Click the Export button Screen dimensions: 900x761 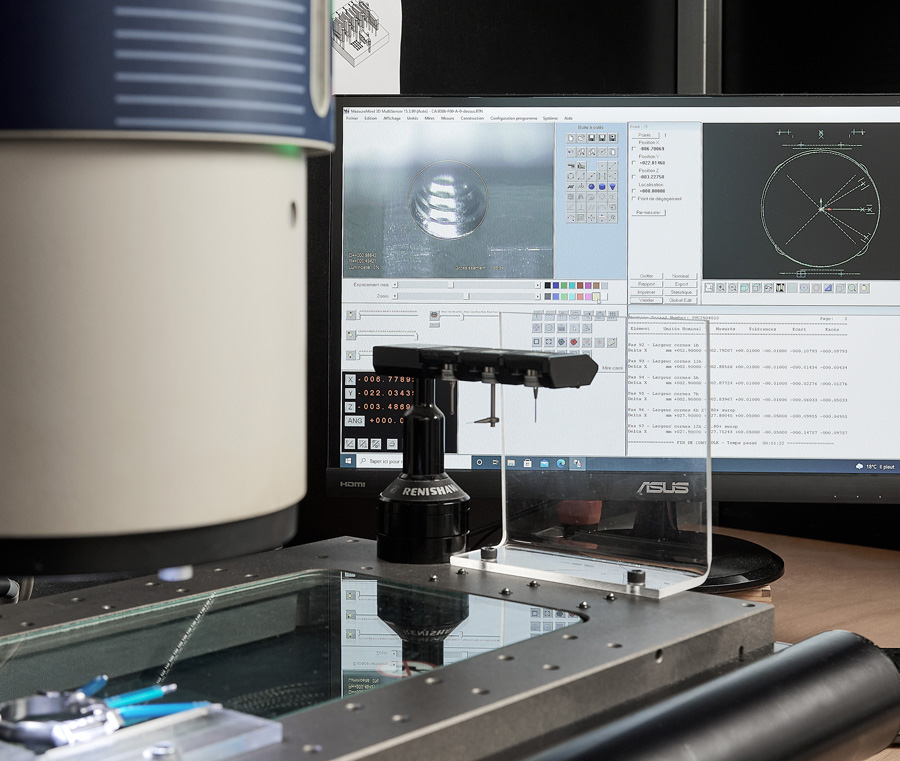(682, 284)
